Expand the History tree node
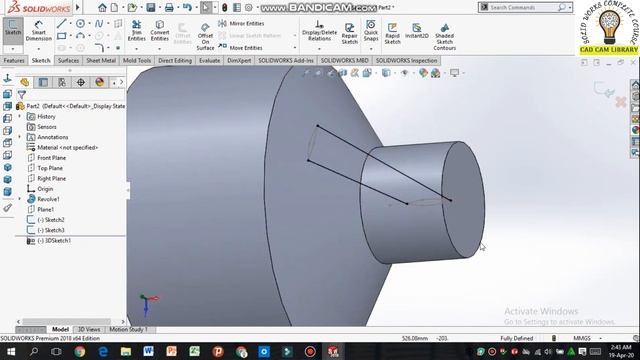The image size is (640, 360). click(x=20, y=116)
